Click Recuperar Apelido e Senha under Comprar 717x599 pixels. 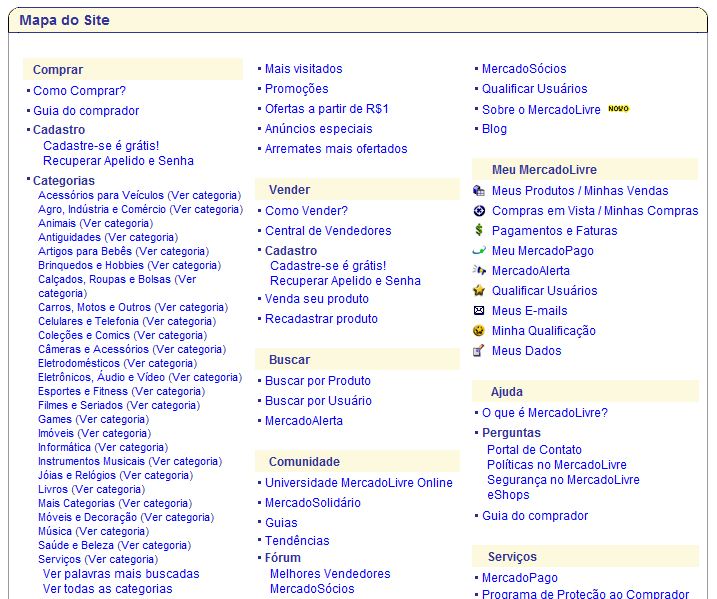pos(118,160)
